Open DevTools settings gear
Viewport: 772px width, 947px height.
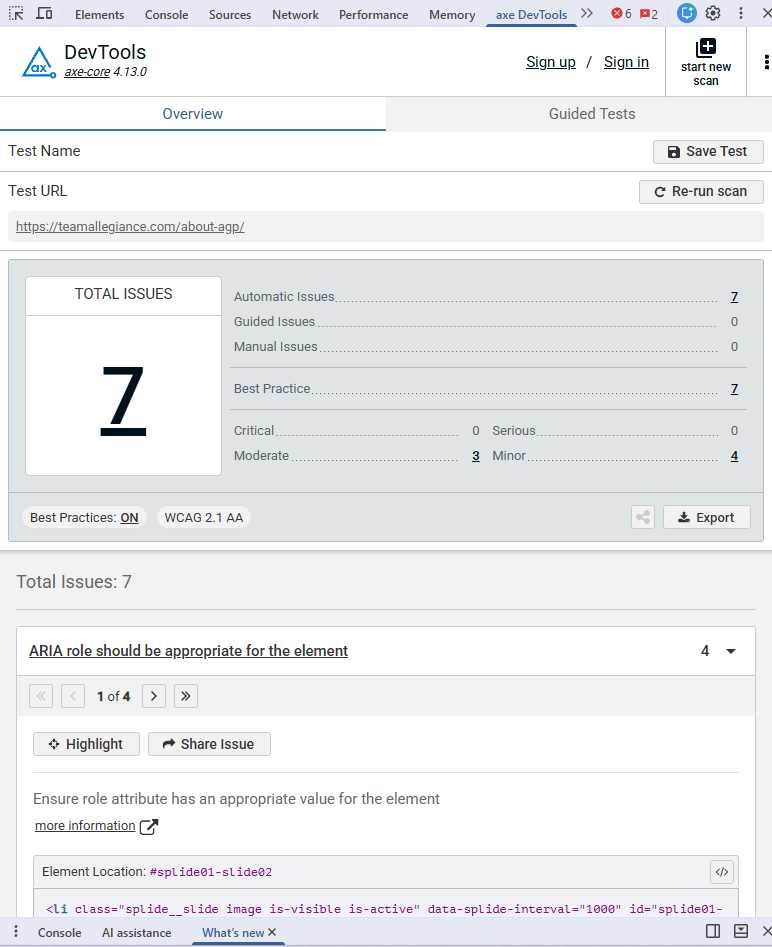click(x=713, y=13)
